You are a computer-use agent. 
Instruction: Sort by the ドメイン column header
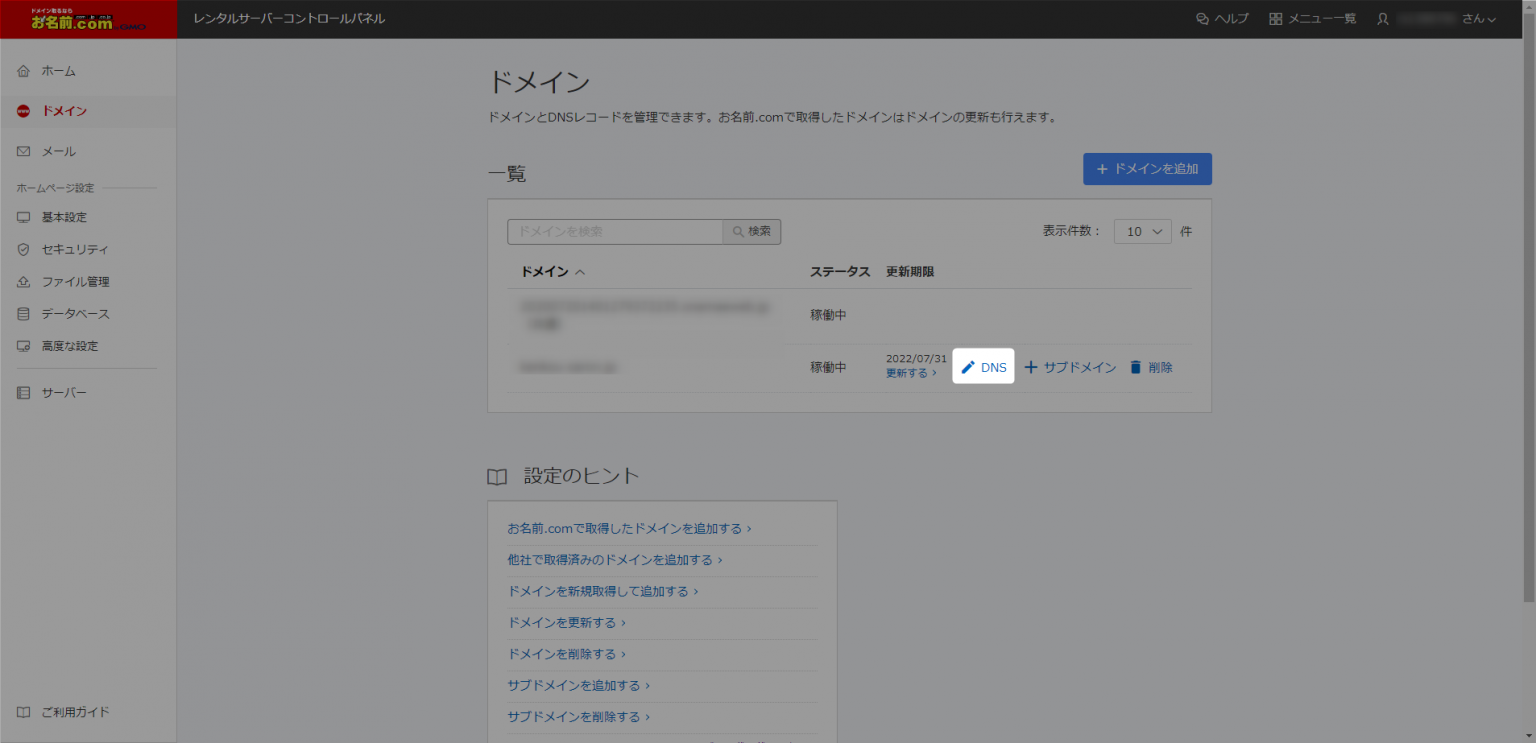coord(553,272)
